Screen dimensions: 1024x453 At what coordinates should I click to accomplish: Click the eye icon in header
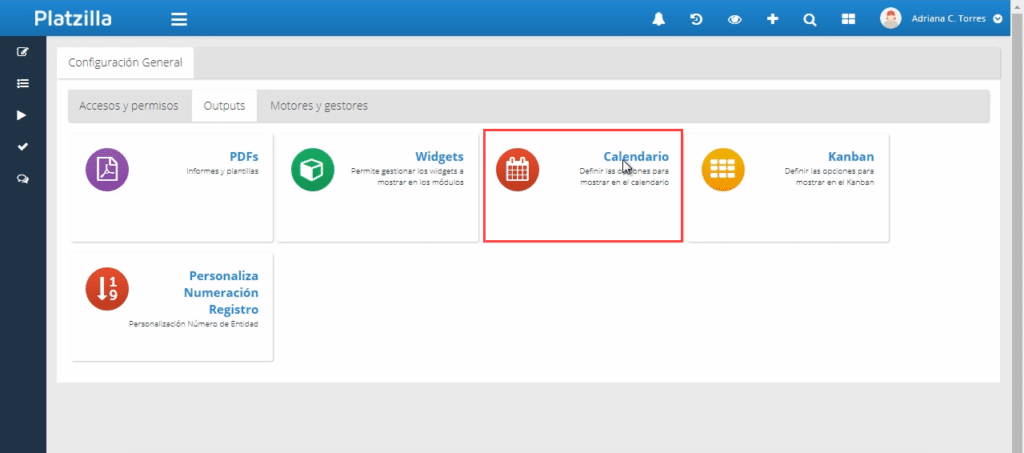(x=735, y=20)
